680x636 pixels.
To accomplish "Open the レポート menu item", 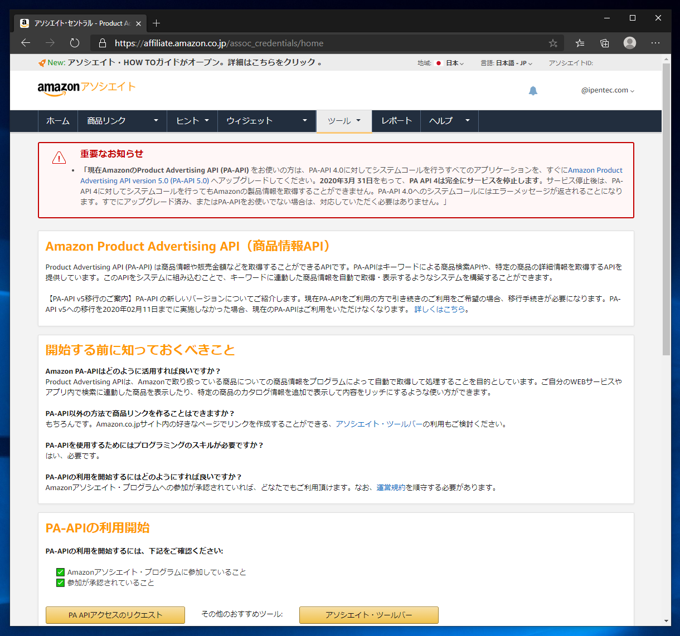I will 396,121.
